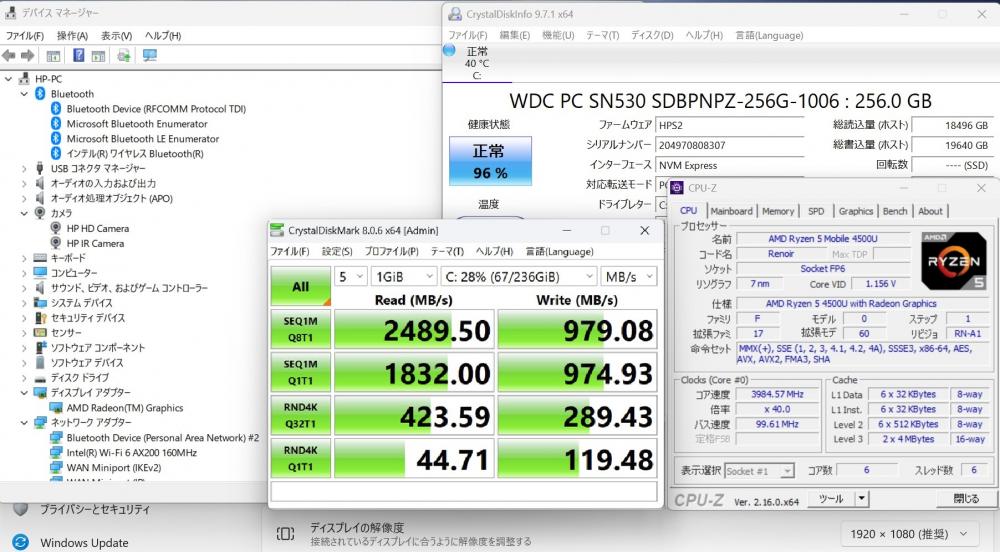Open drive dropdown C: 28% (67/236GiB)
This screenshot has width=1000, height=552.
coord(518,277)
